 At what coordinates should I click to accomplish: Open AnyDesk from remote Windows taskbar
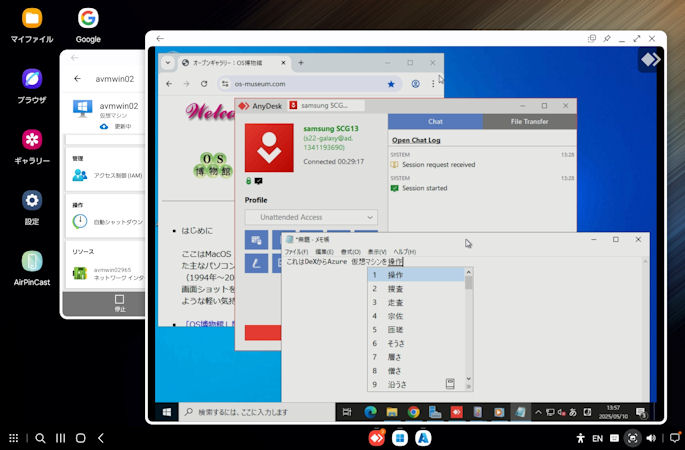pos(456,412)
